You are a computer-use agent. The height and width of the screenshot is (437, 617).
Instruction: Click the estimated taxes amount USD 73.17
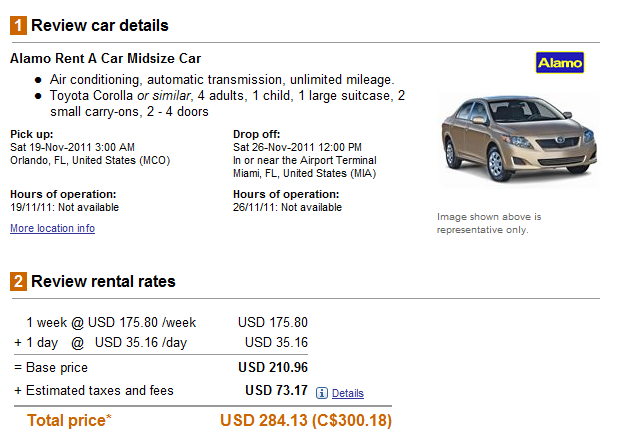pos(276,390)
